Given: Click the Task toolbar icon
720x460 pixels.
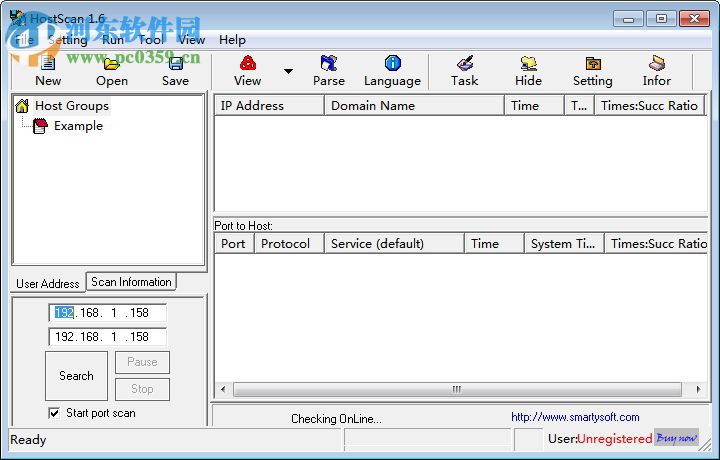Looking at the screenshot, I should point(465,63).
